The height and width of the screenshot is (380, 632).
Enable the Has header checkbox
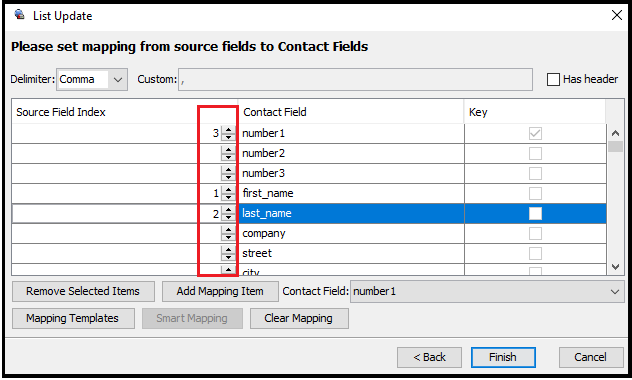coord(553,79)
